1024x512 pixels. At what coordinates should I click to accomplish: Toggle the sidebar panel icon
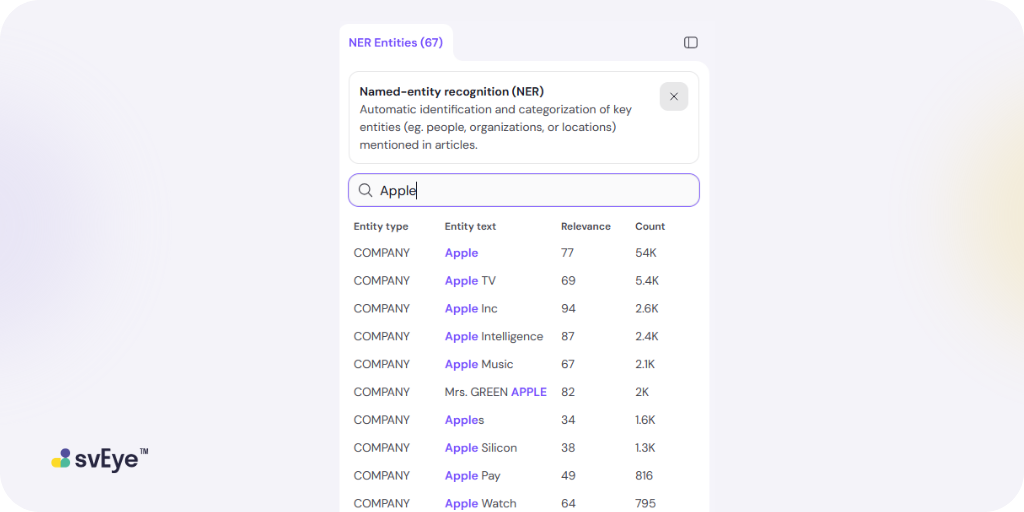click(690, 42)
